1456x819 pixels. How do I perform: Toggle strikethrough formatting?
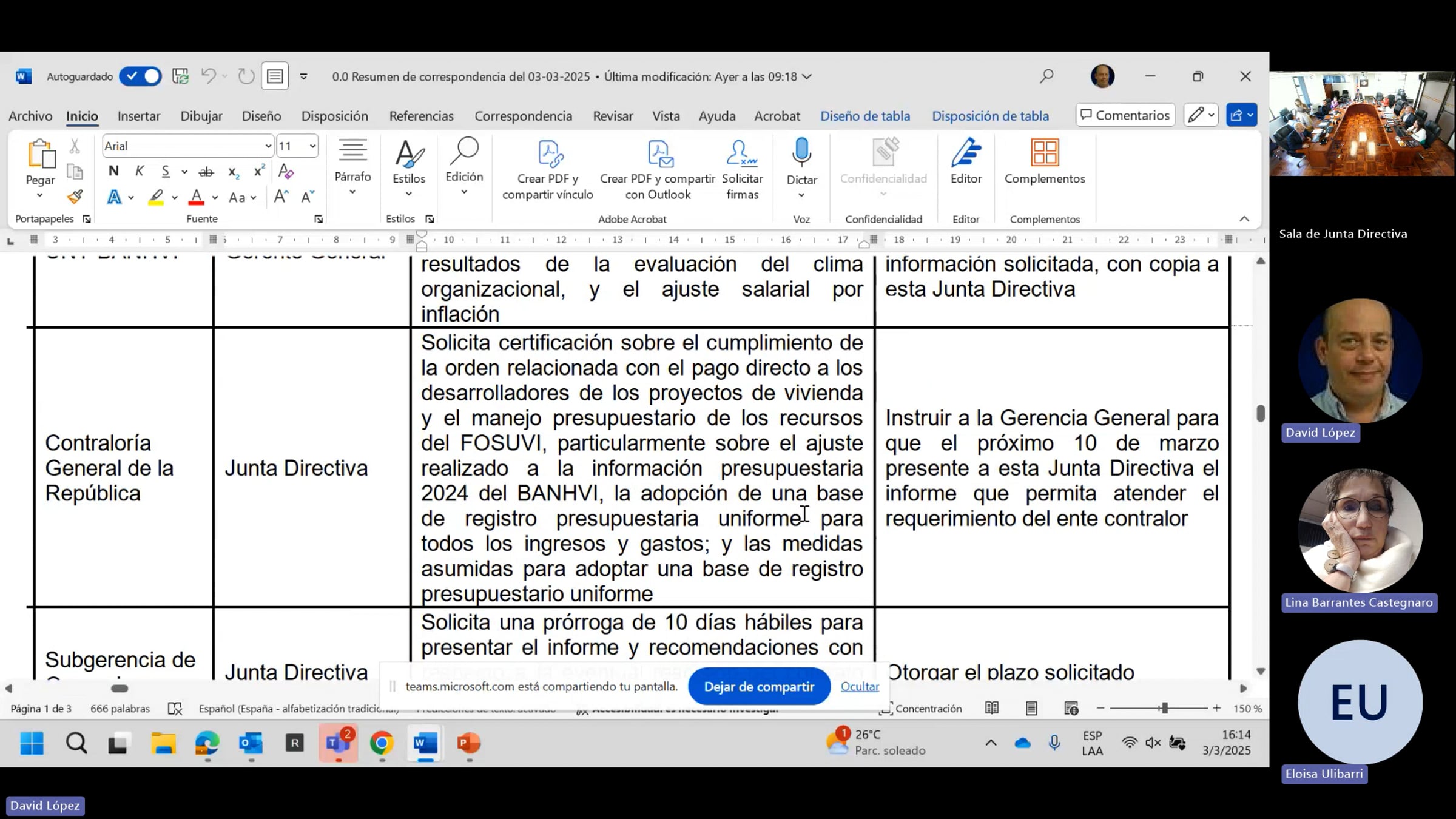coord(206,172)
